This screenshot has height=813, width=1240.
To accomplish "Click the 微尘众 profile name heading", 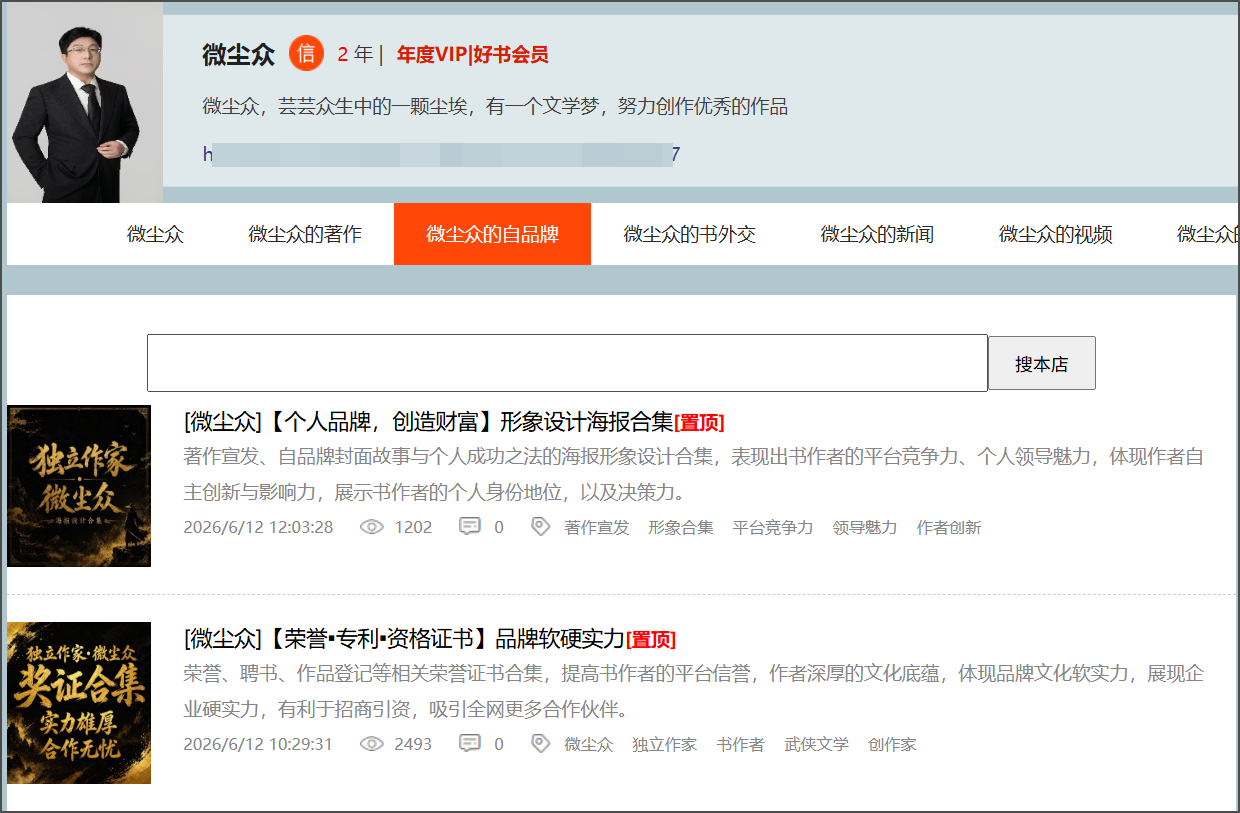I will click(238, 54).
